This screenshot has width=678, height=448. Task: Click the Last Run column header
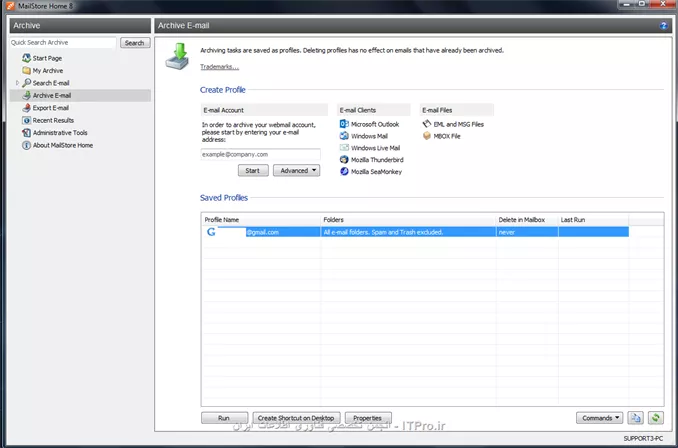coord(593,220)
